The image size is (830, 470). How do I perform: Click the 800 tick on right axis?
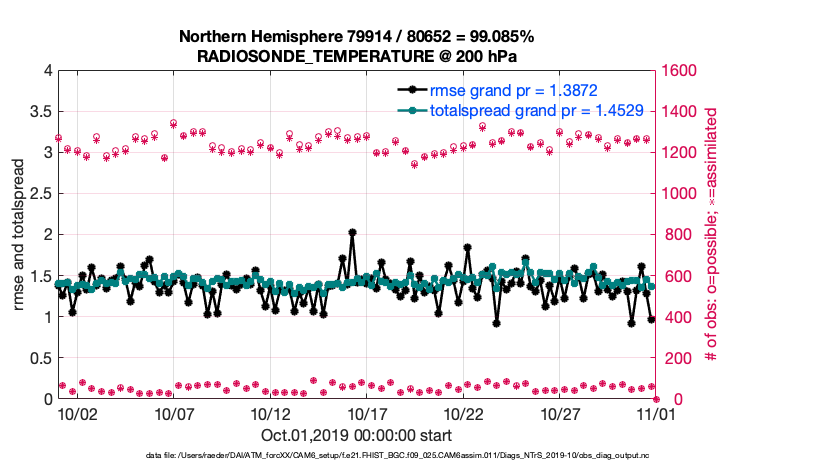pyautogui.click(x=675, y=235)
